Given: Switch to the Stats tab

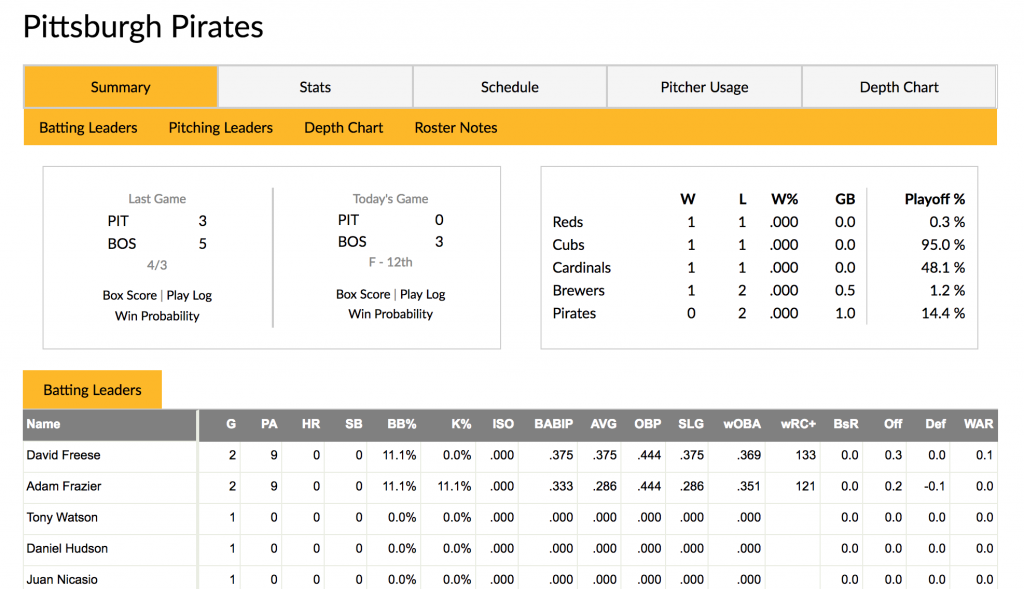Looking at the screenshot, I should coord(314,87).
